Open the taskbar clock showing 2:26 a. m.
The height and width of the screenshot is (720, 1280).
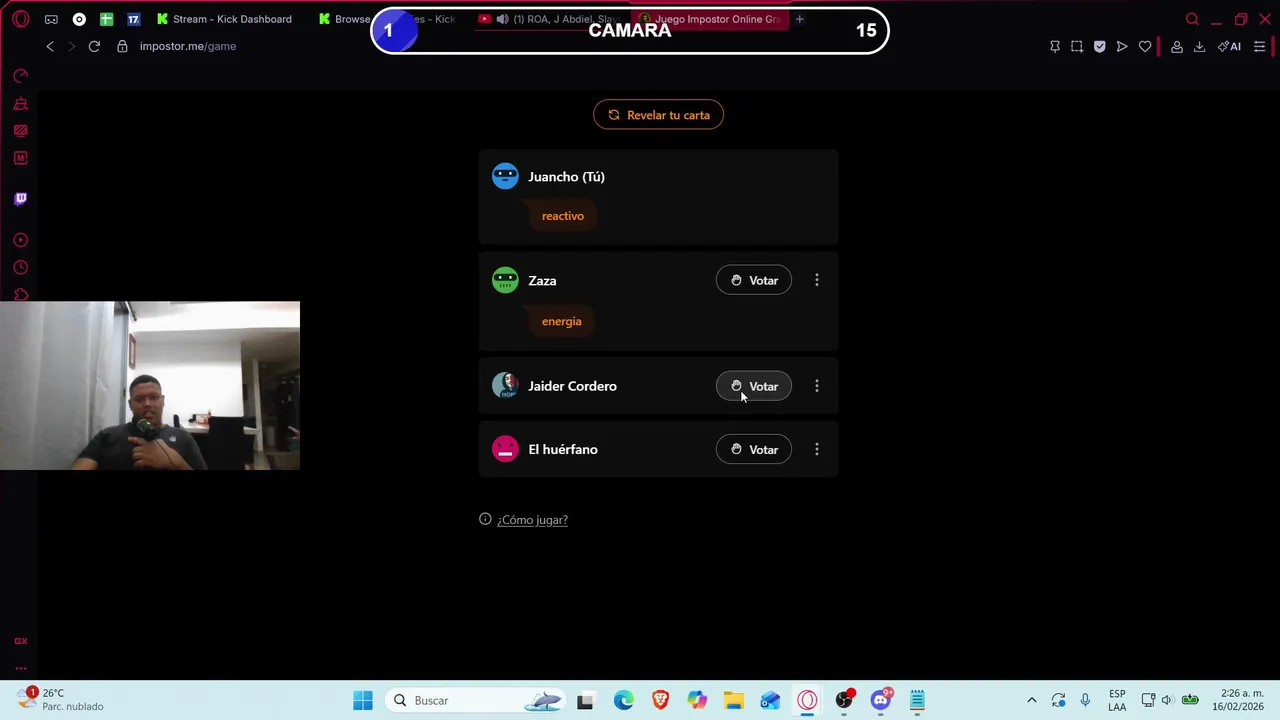point(1238,700)
